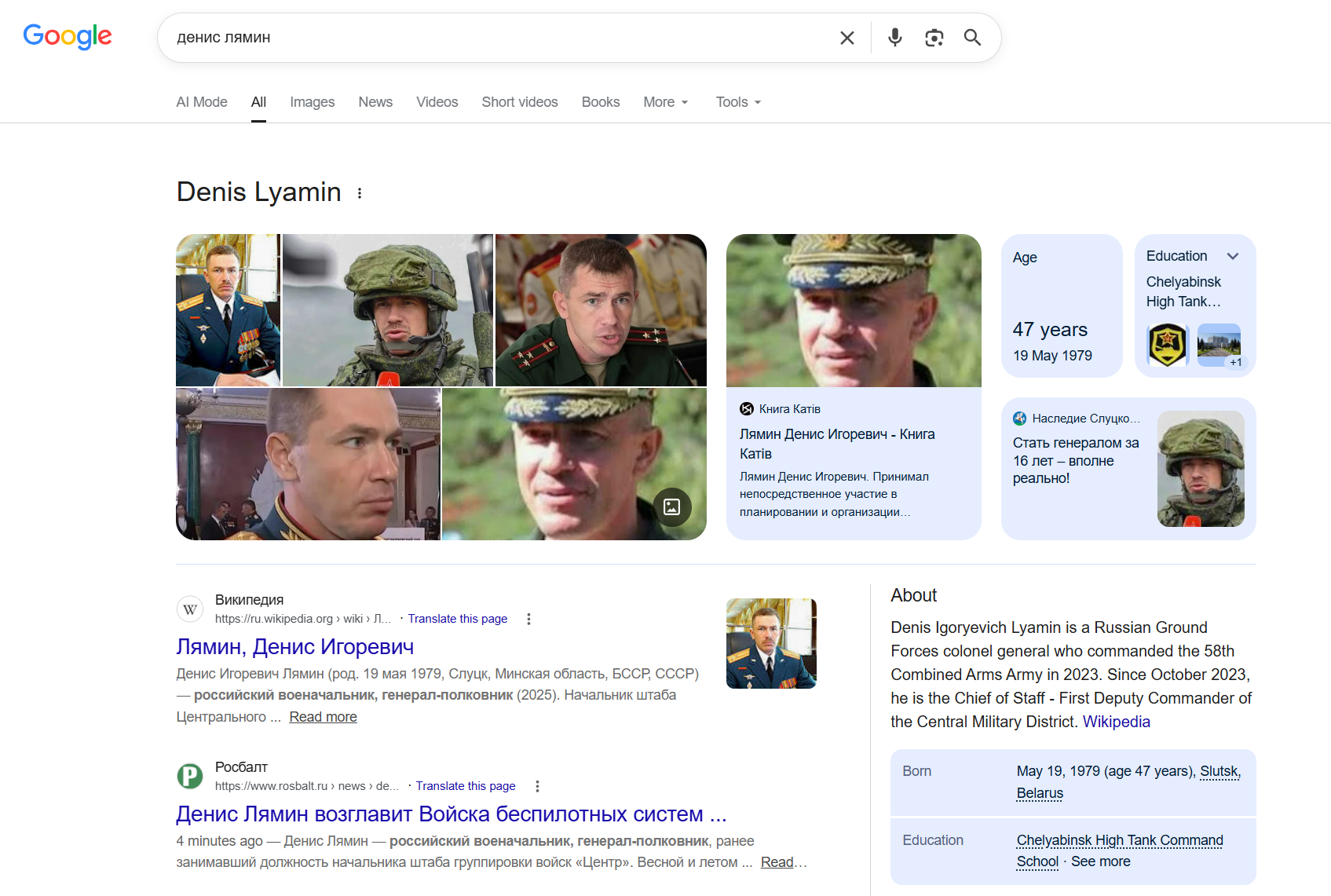This screenshot has width=1331, height=896.
Task: Switch to the Books tab
Action: 601,102
